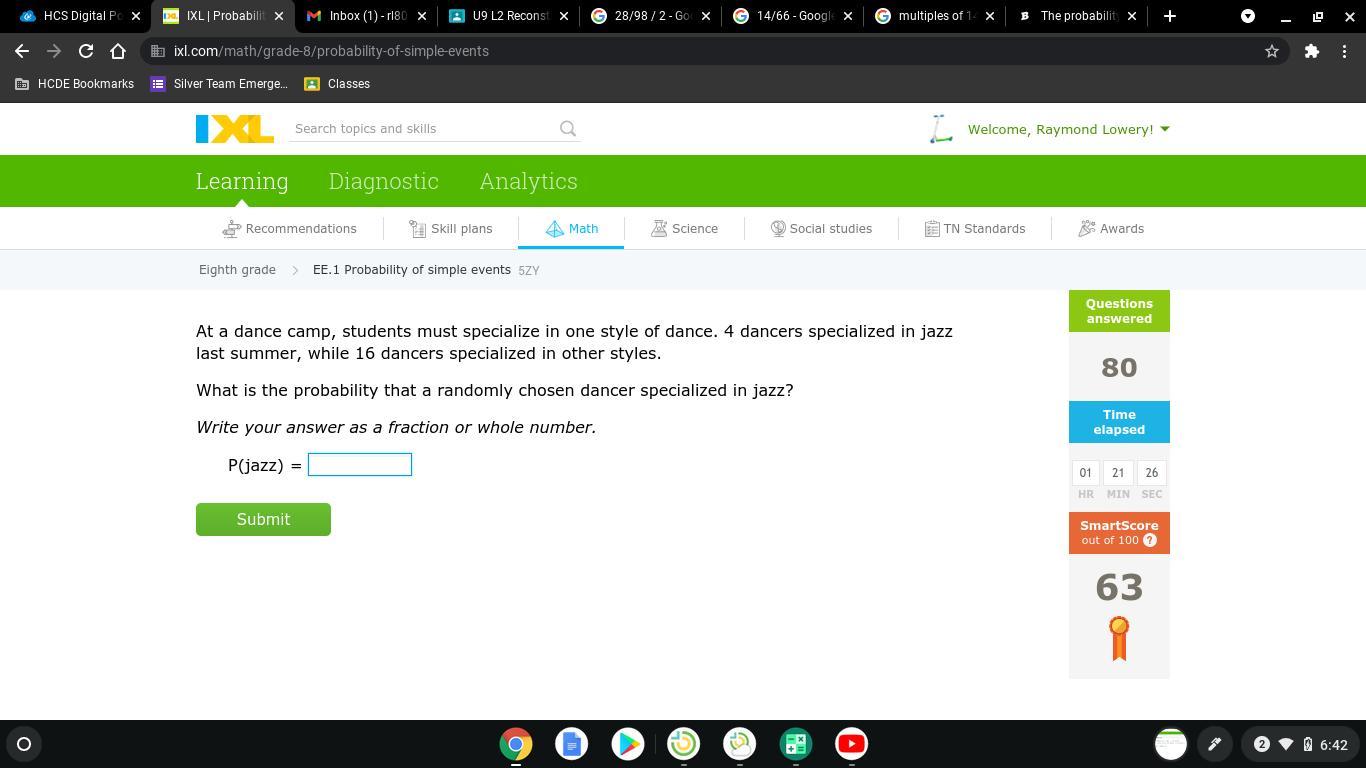1366x768 pixels.
Task: Go to the Recommendations subtab
Action: tap(290, 229)
